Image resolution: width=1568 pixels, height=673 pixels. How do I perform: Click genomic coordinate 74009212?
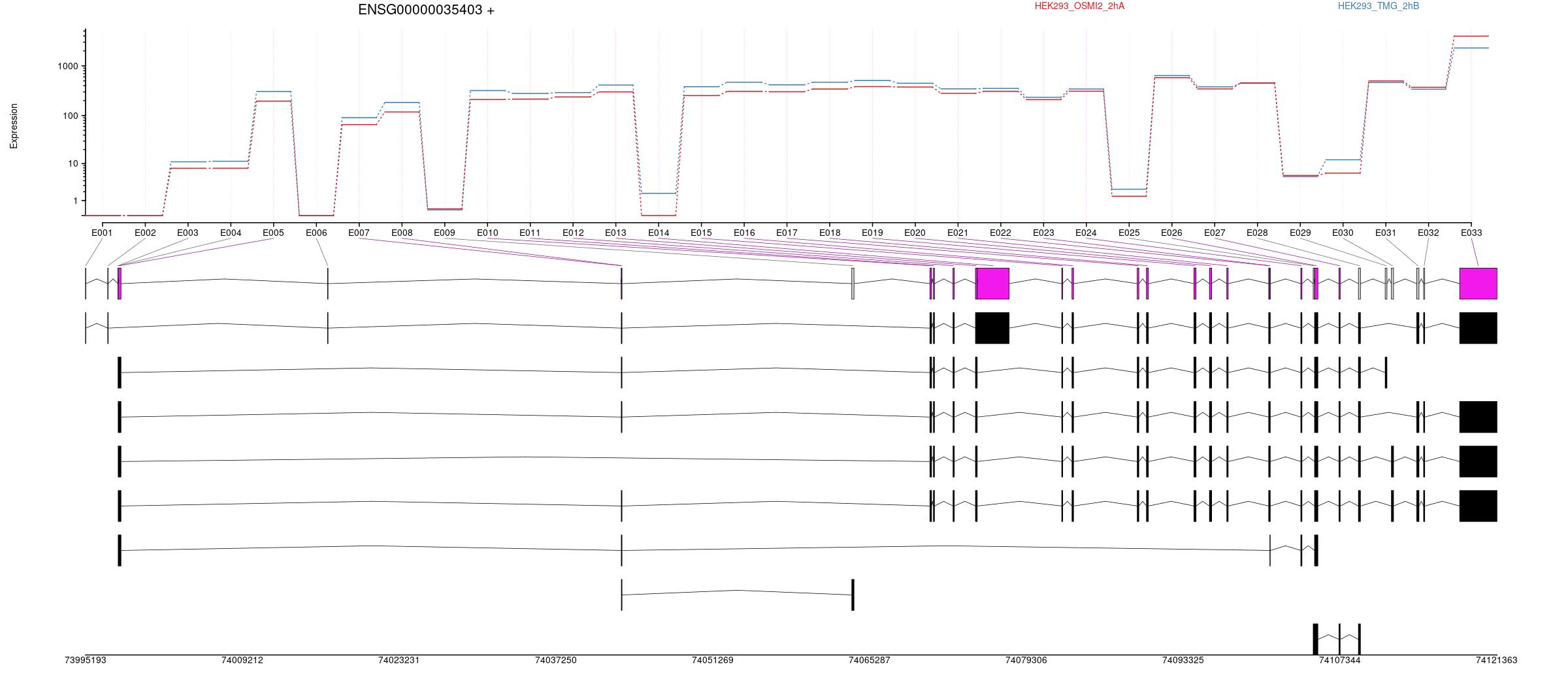click(242, 661)
